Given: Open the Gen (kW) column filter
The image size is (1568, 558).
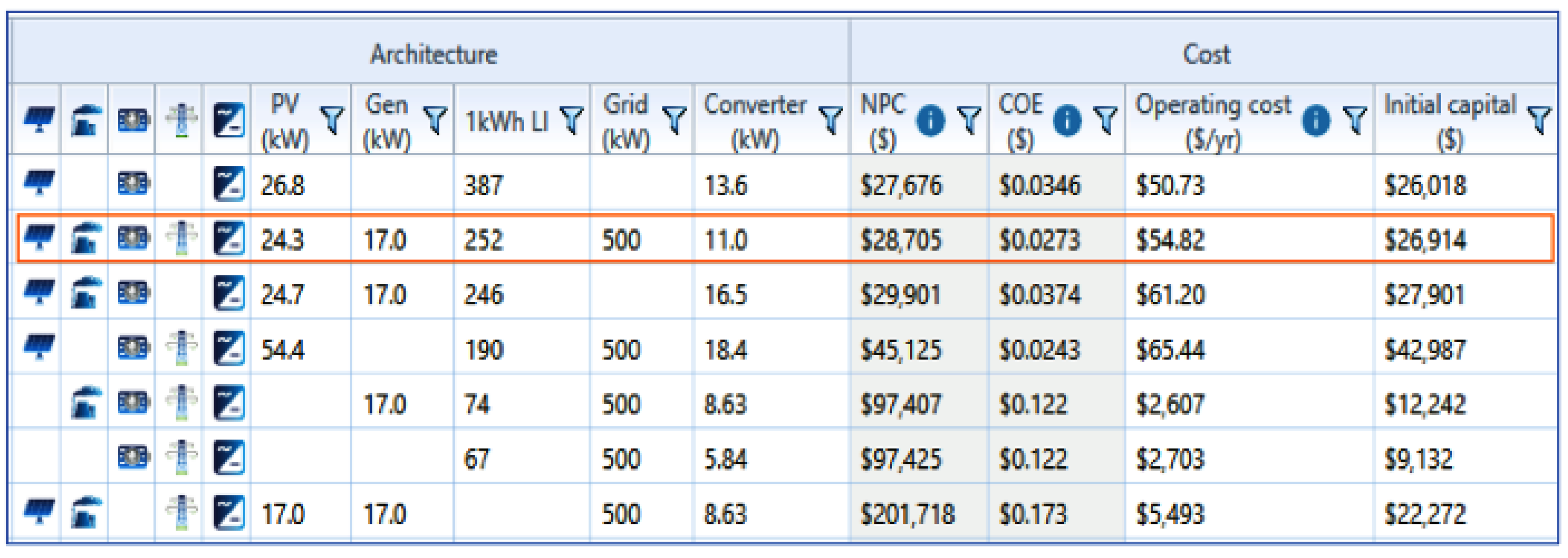Looking at the screenshot, I should [x=435, y=119].
